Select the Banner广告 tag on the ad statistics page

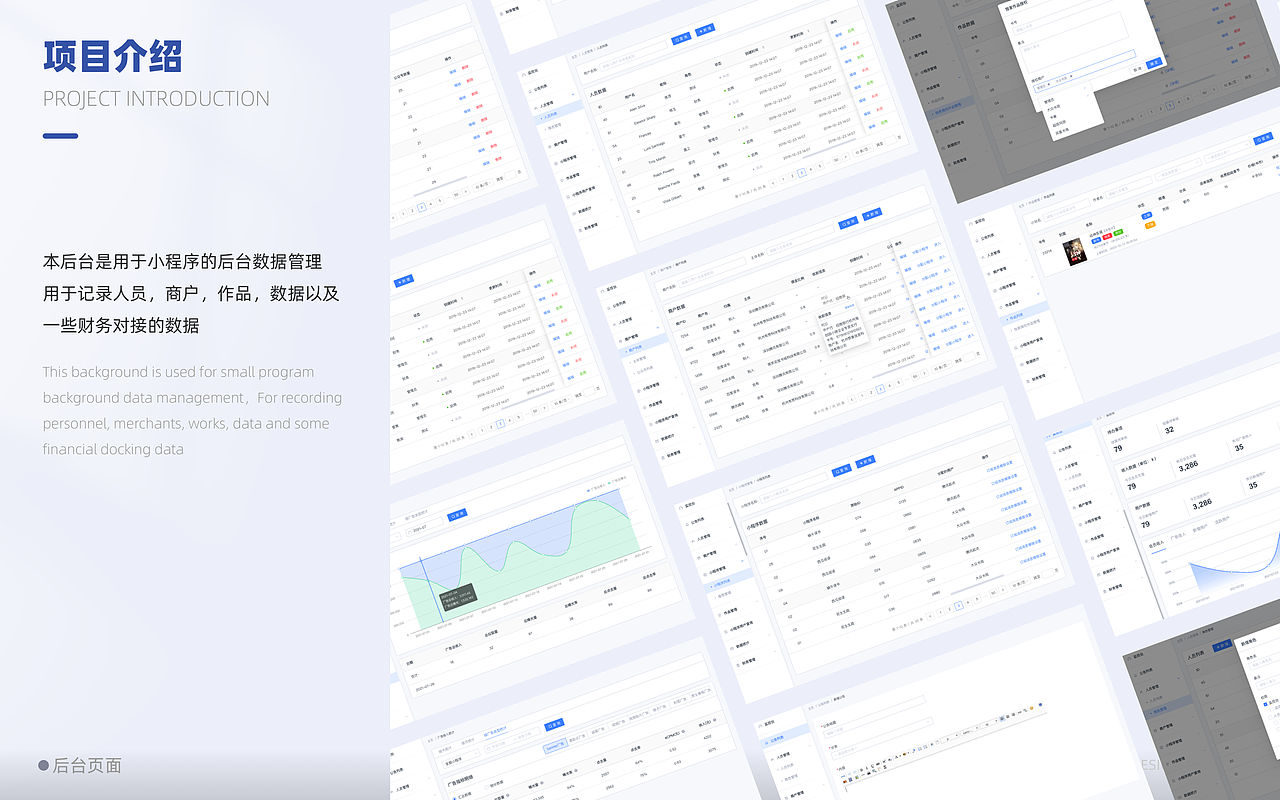[x=555, y=747]
